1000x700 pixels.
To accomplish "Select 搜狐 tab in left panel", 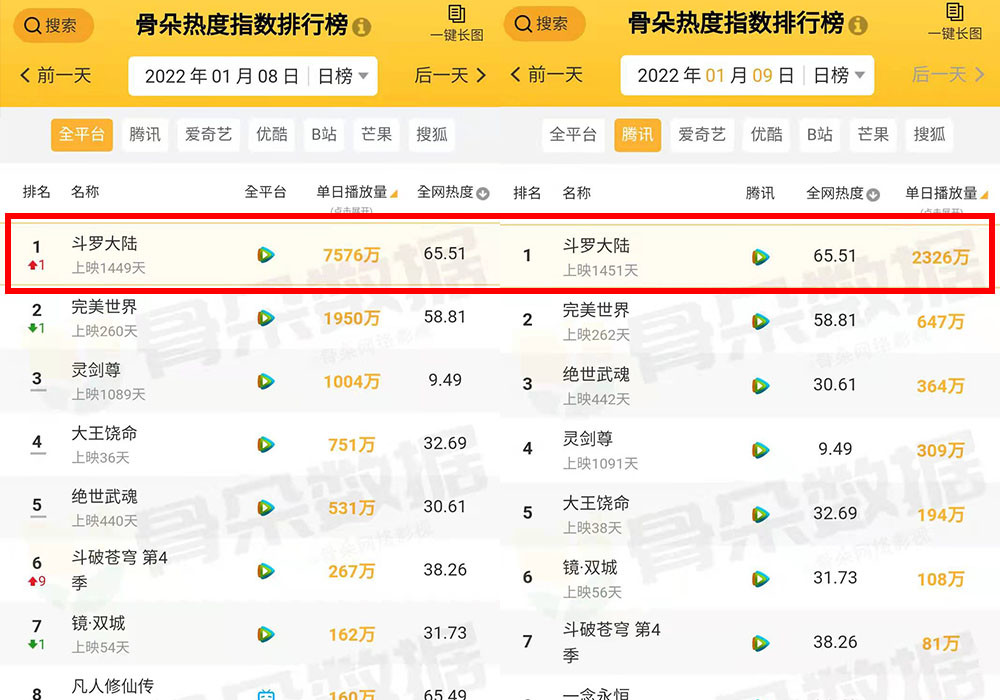I will [x=432, y=135].
